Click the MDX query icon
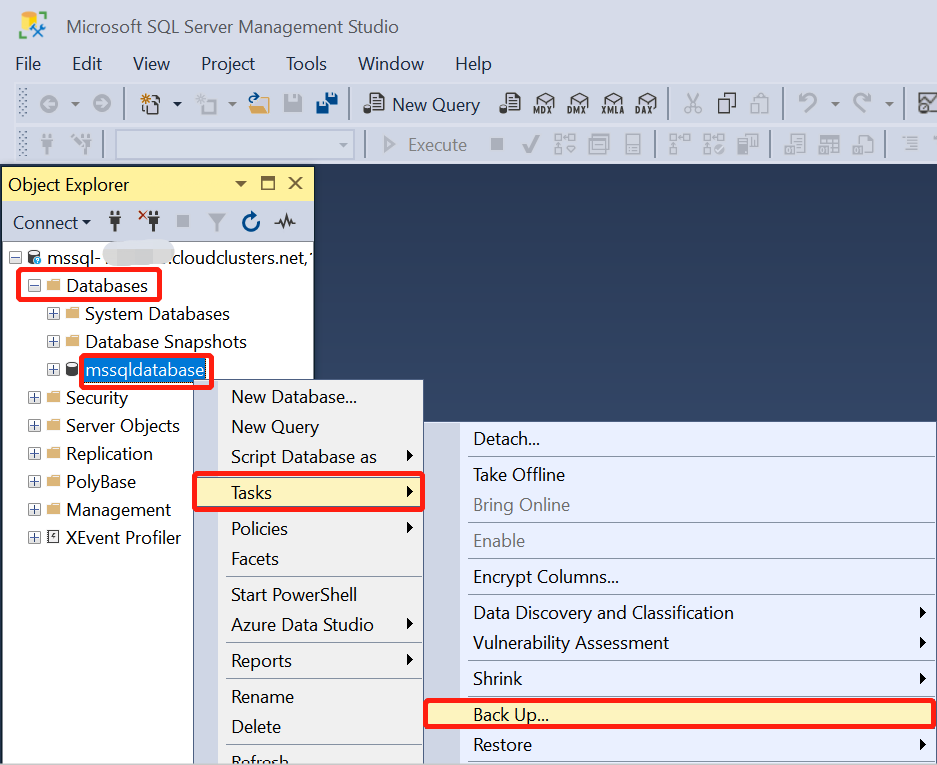The width and height of the screenshot is (937, 765). click(544, 104)
